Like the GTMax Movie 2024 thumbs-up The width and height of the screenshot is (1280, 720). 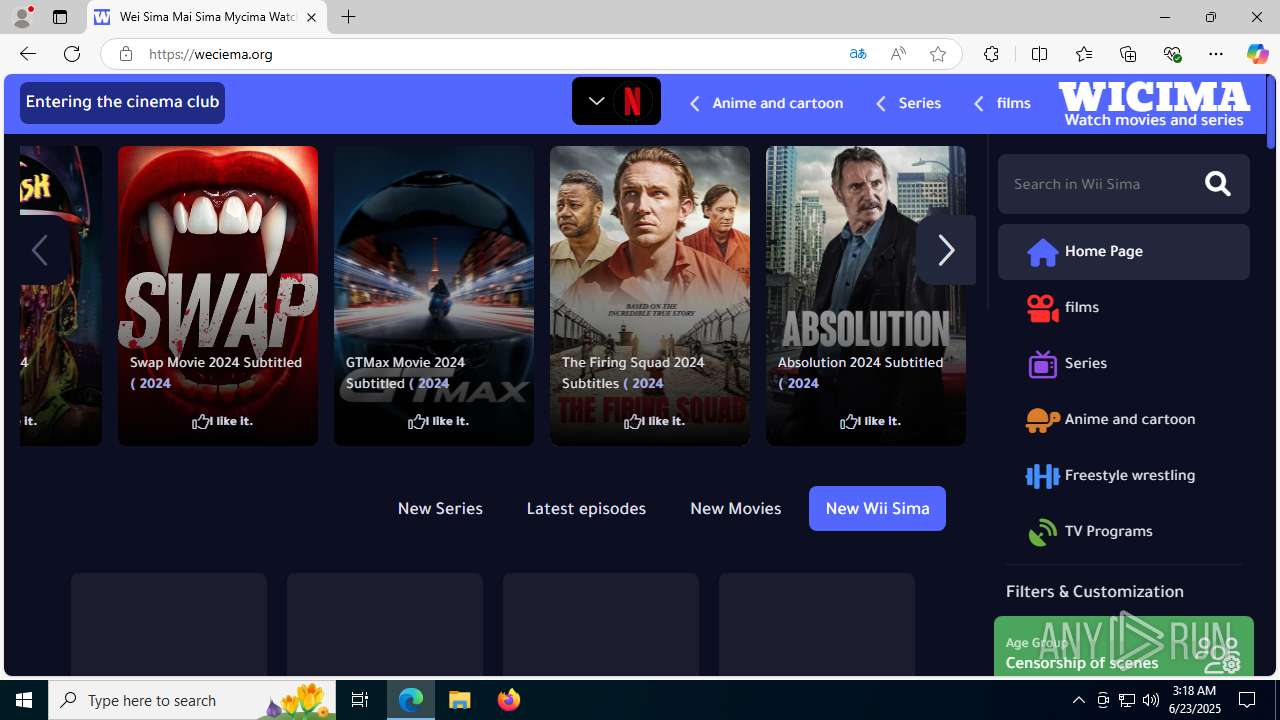tap(417, 421)
